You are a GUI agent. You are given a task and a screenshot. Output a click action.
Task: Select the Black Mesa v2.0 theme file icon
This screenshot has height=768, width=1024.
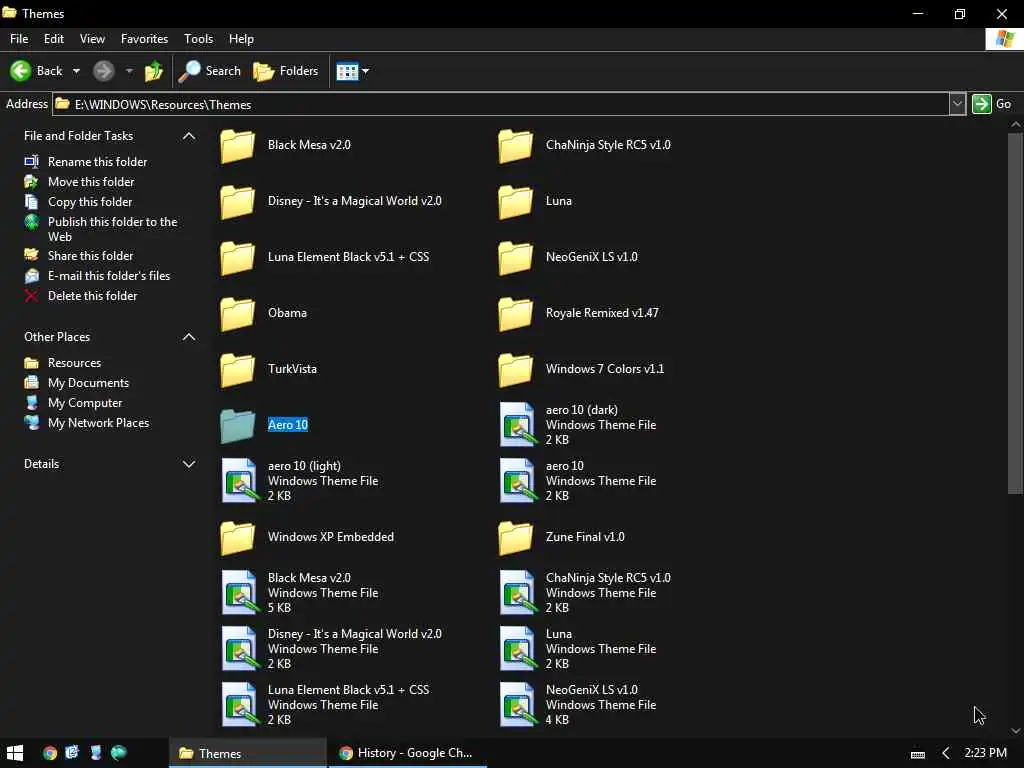click(239, 592)
